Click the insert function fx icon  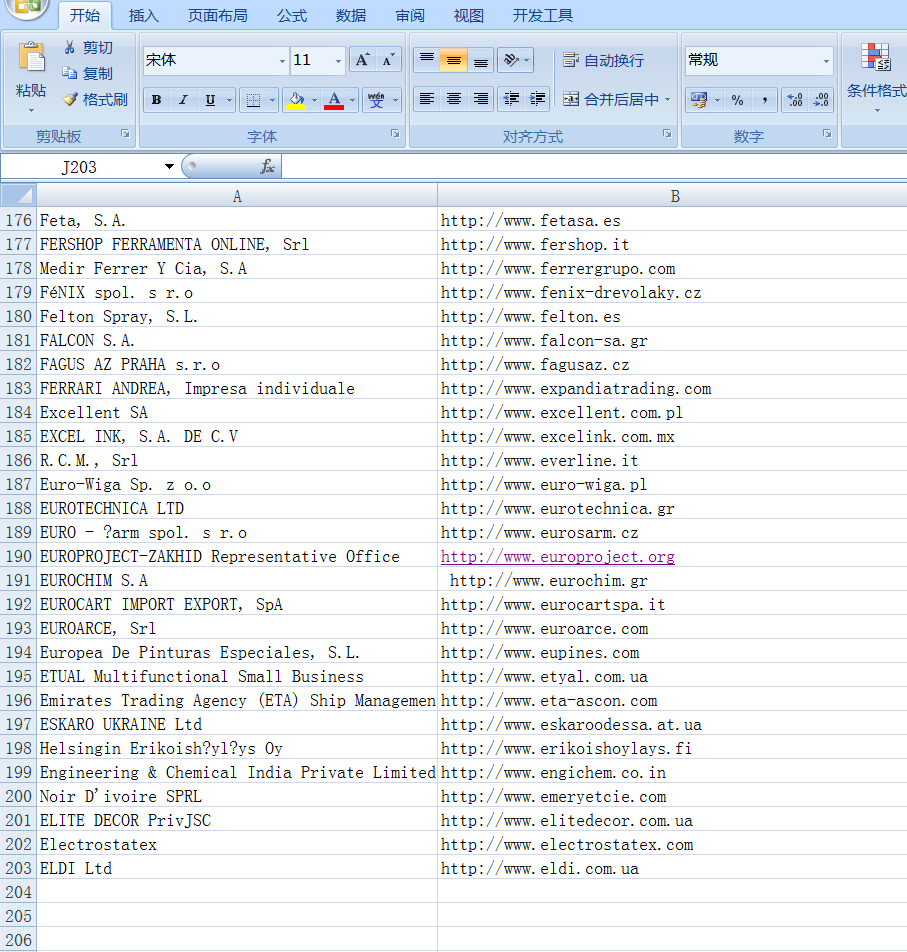coord(267,166)
